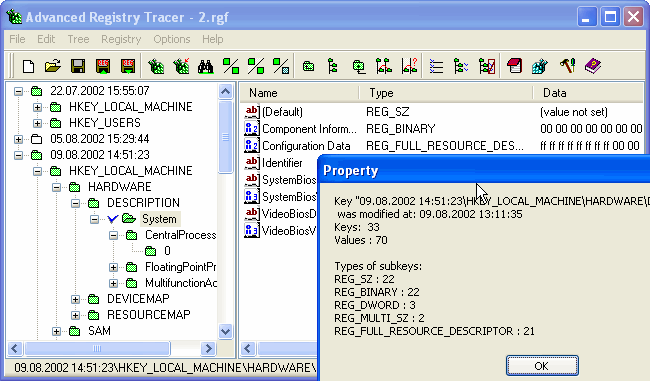Click the tree pane's vertical scrollbar thumb
650x381 pixels.
coord(226,137)
